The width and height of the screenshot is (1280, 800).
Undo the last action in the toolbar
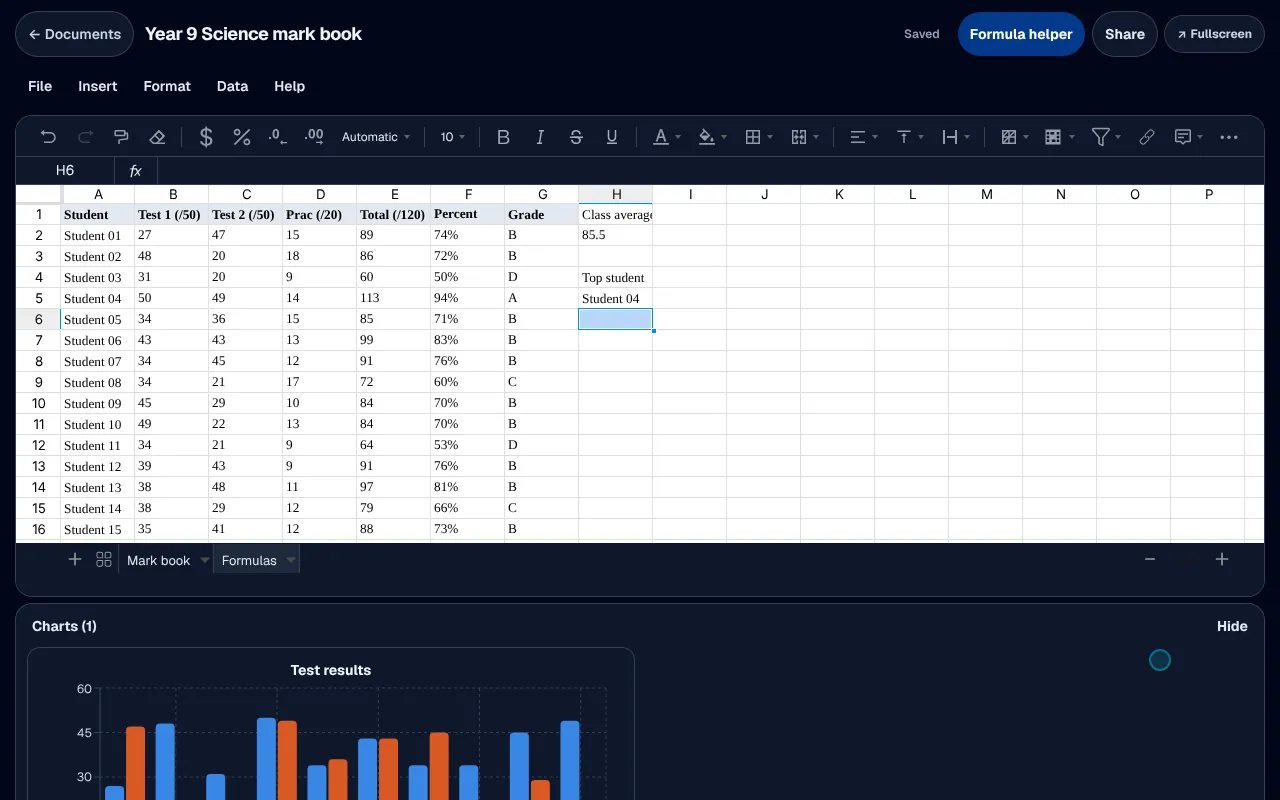coord(48,137)
